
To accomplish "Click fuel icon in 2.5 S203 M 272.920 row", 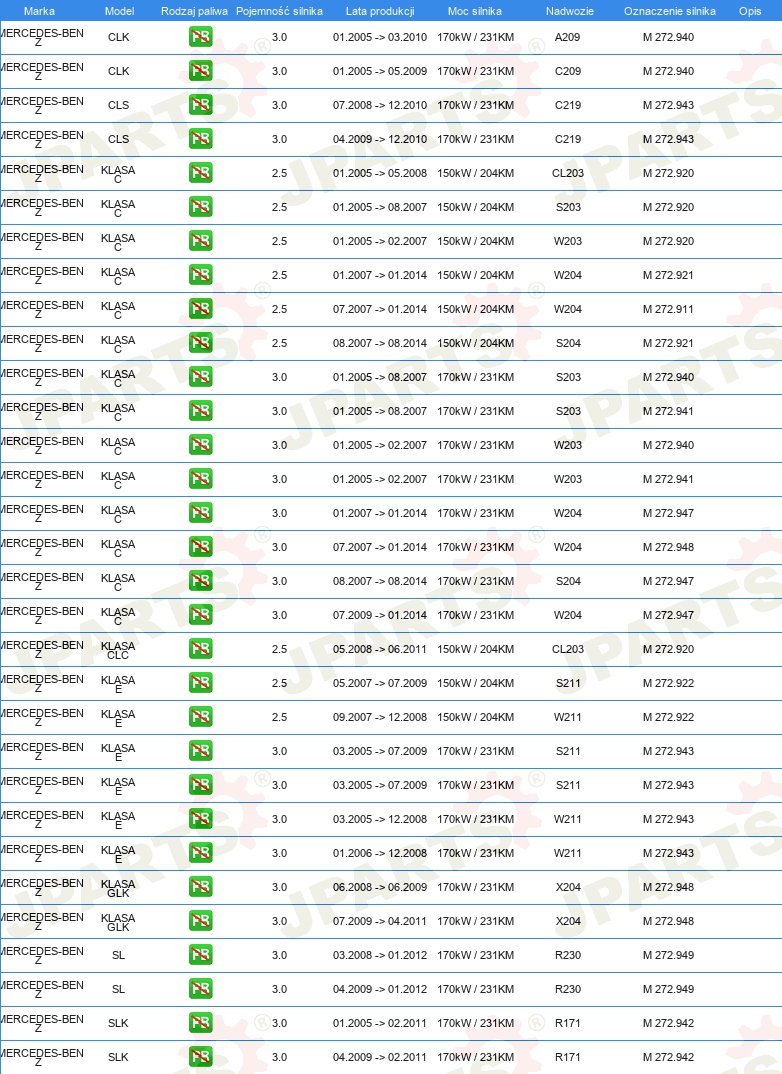I will click(x=201, y=207).
